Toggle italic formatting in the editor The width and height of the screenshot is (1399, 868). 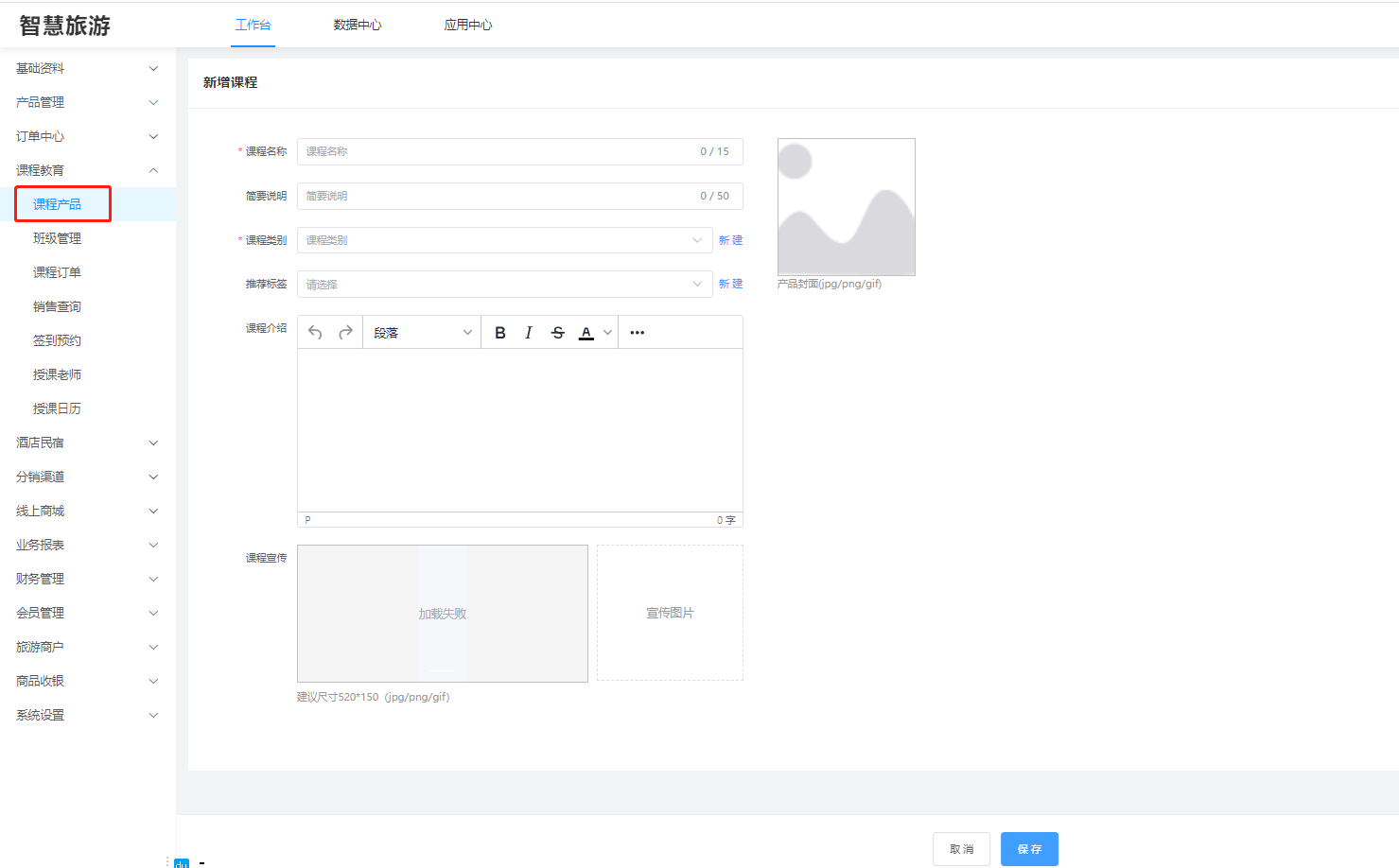click(x=529, y=333)
